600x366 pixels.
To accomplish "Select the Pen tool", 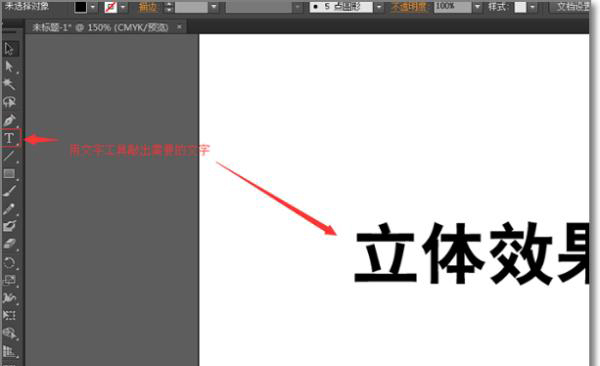I will 10,120.
